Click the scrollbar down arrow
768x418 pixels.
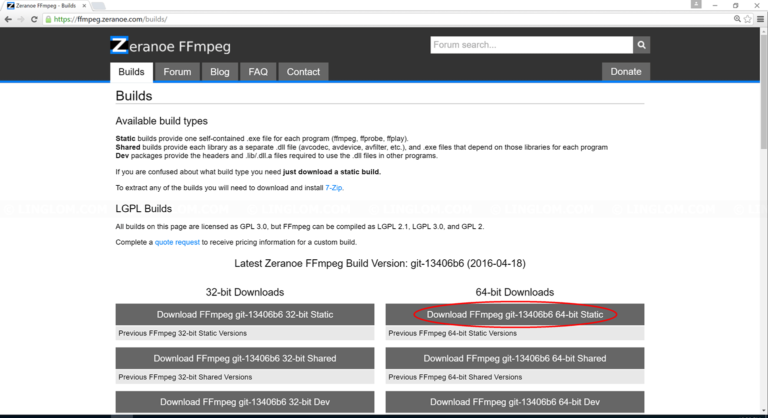[764, 411]
